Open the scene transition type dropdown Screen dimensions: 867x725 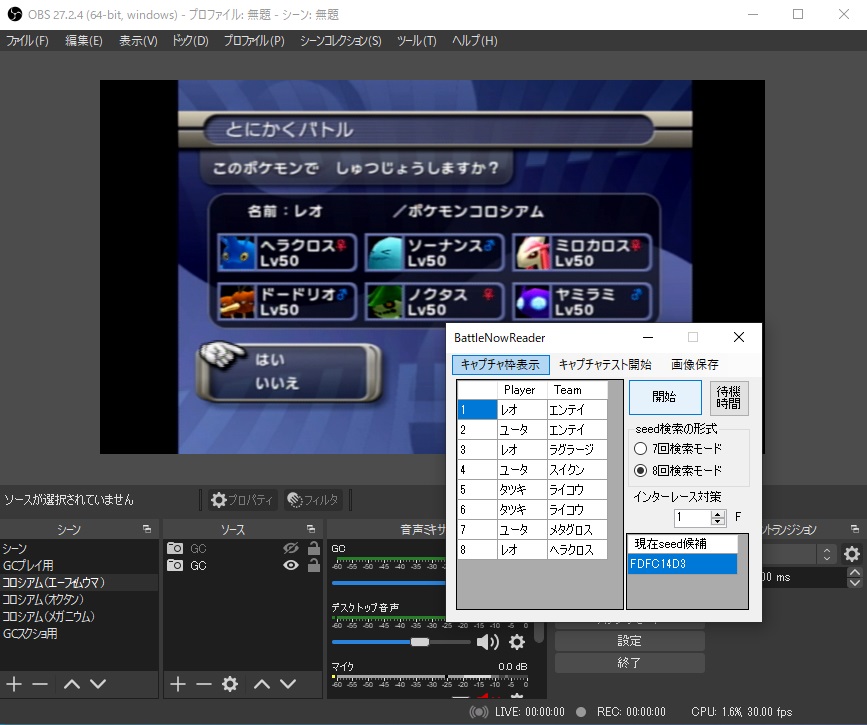(x=826, y=554)
